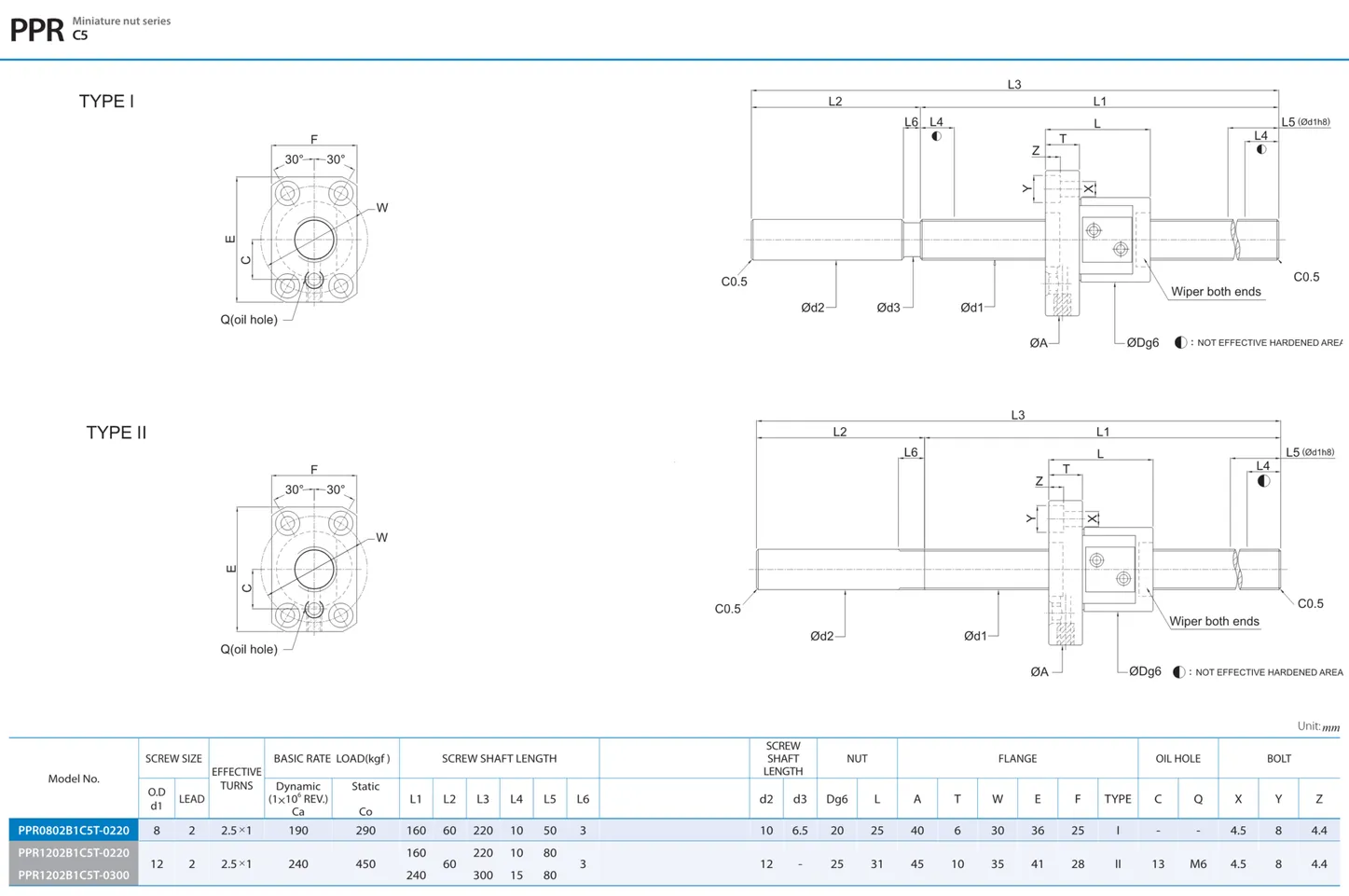Click the 'Miniature nut series' subtitle
The image size is (1349, 896).
point(121,21)
